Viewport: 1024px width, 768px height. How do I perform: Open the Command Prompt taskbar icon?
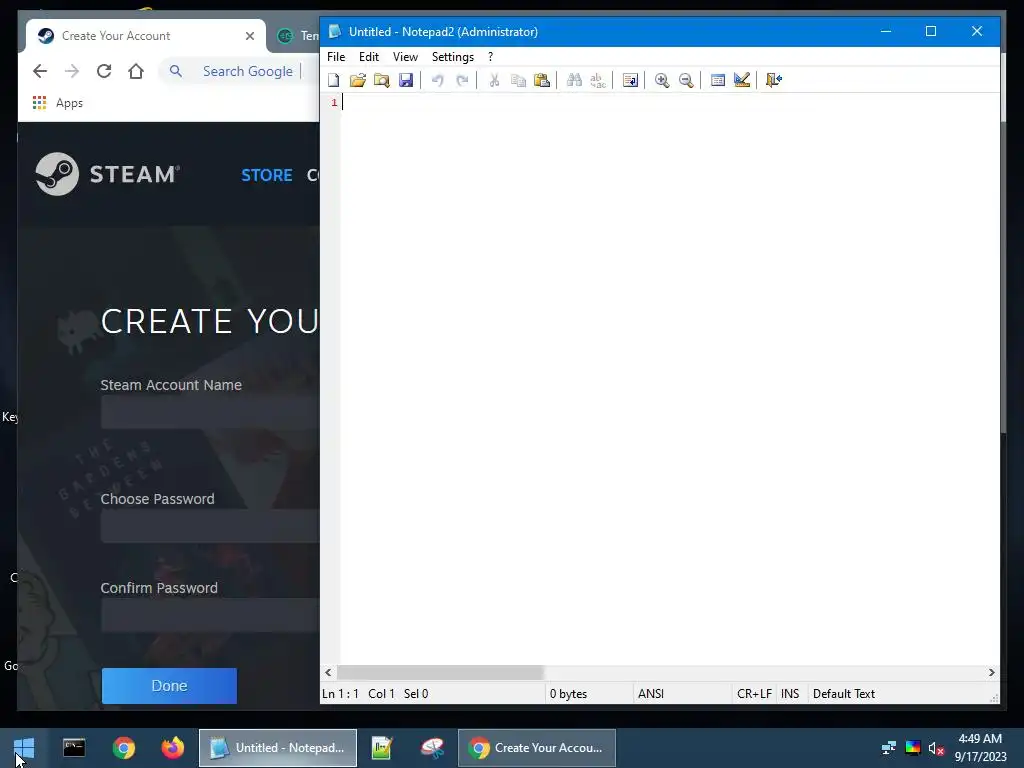[x=74, y=748]
